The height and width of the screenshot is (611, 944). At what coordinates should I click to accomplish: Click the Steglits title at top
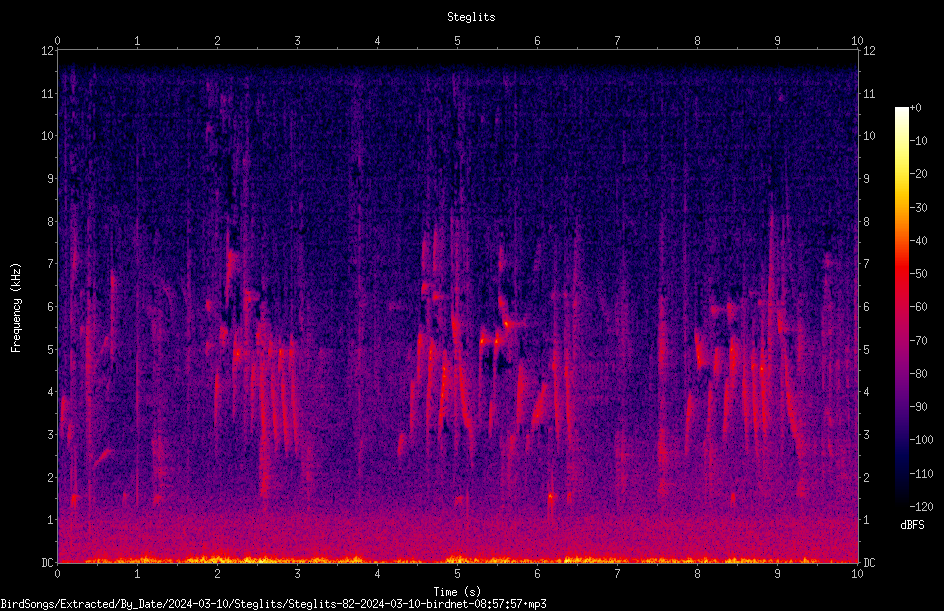[x=471, y=17]
